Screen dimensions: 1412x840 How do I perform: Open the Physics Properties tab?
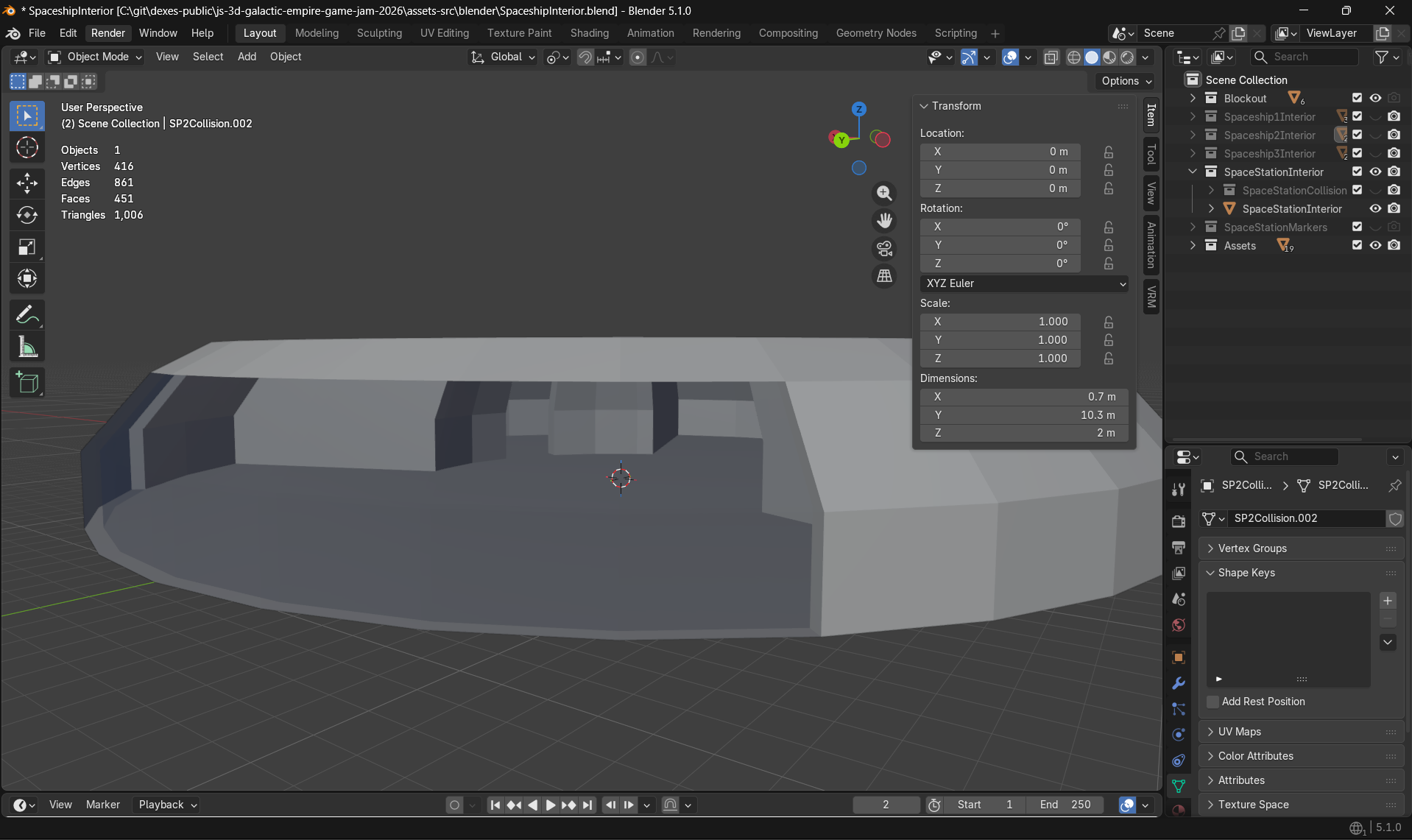click(1178, 735)
